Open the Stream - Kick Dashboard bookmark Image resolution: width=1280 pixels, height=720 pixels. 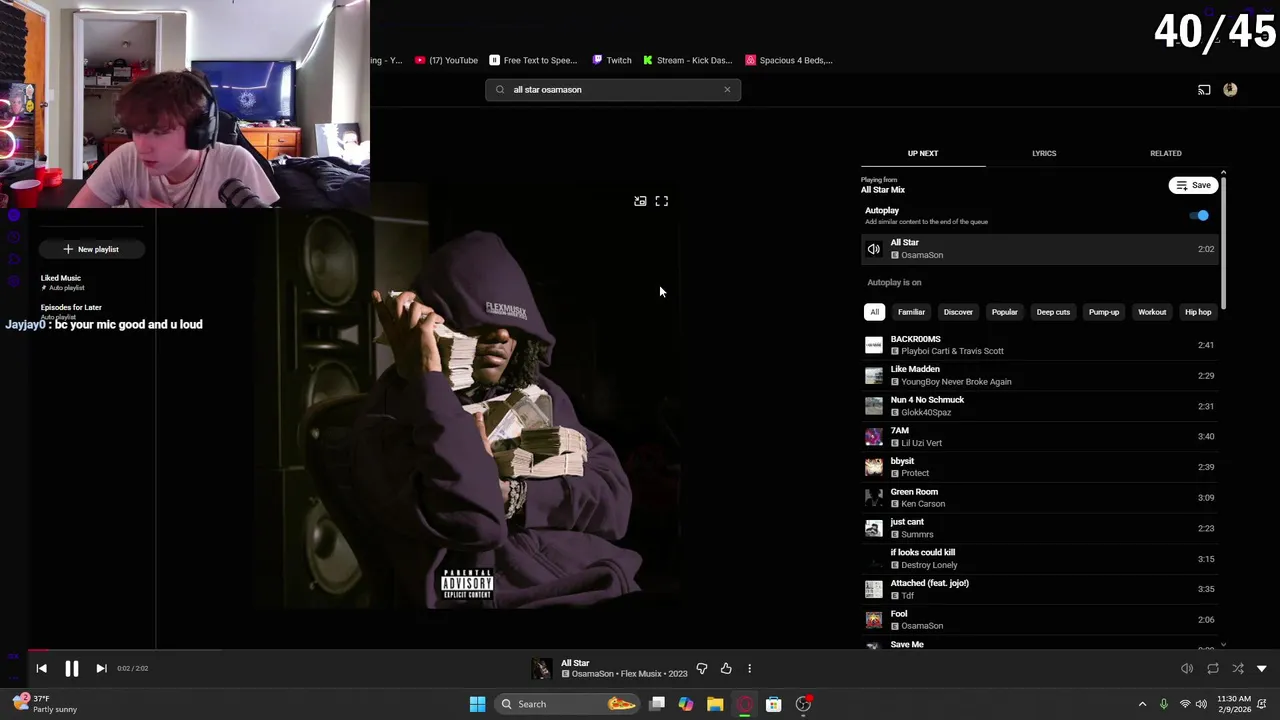(x=688, y=60)
